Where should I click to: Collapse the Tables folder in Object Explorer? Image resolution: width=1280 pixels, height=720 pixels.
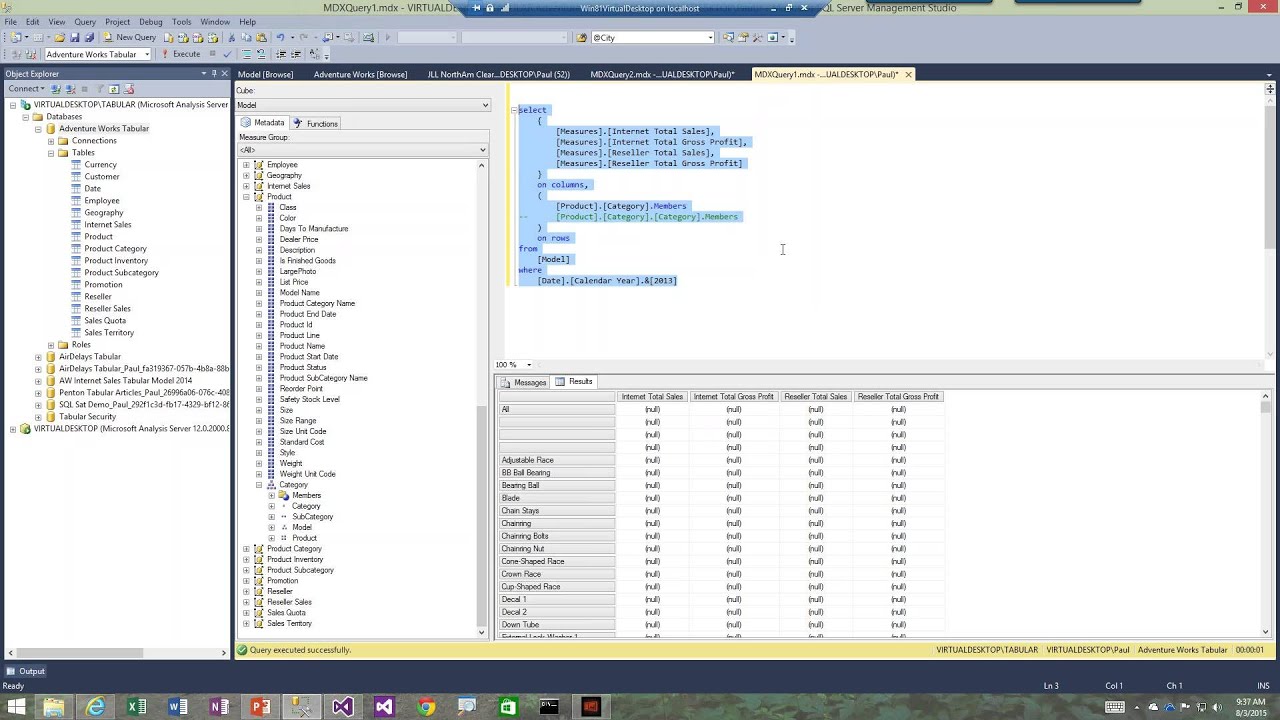[50, 153]
